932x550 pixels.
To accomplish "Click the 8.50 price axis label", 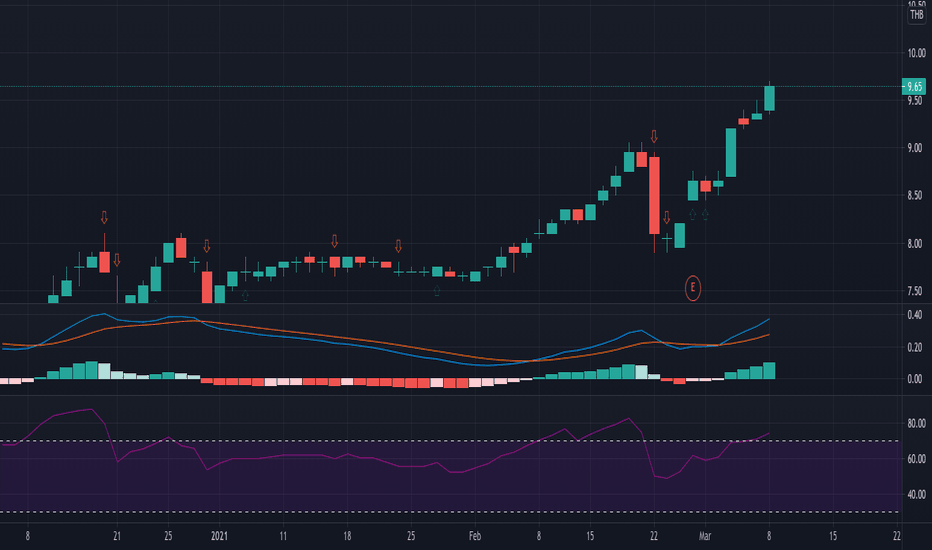I will pos(915,196).
